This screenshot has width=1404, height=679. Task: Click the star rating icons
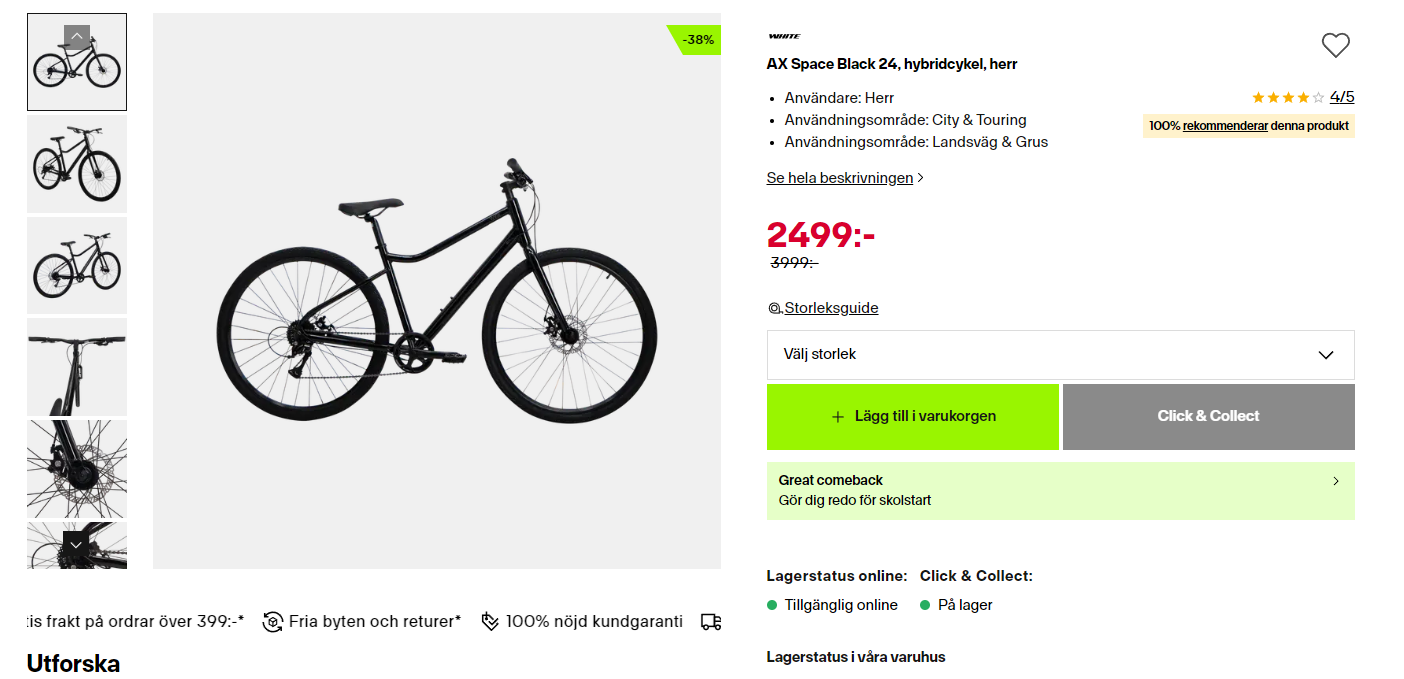click(1288, 98)
